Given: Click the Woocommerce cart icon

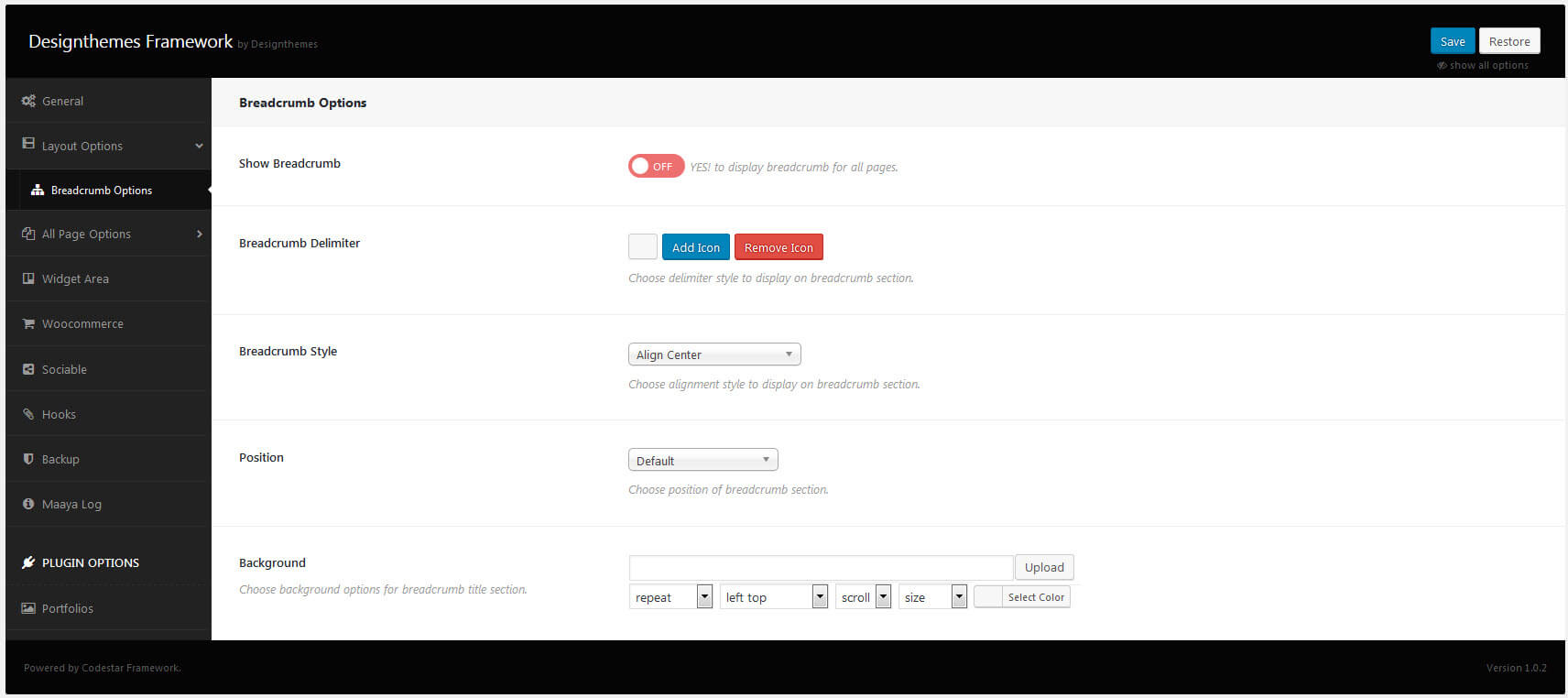Looking at the screenshot, I should tap(28, 323).
